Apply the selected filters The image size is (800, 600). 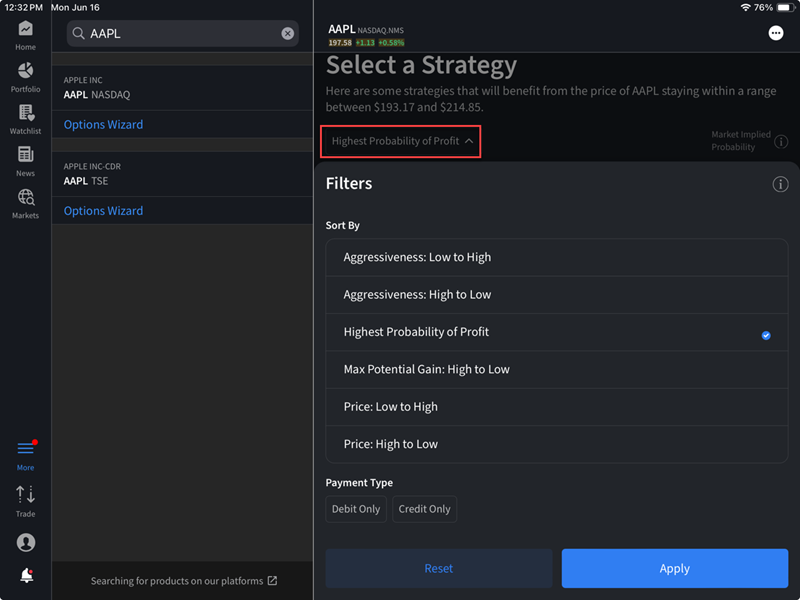(x=674, y=568)
